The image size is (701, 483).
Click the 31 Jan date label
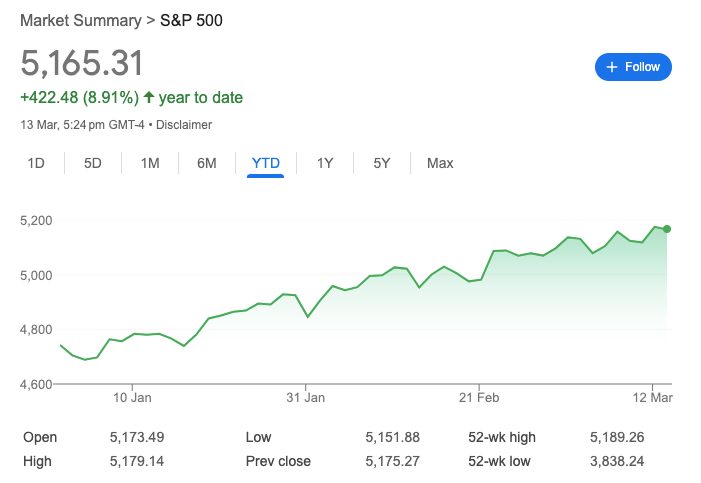pyautogui.click(x=306, y=397)
